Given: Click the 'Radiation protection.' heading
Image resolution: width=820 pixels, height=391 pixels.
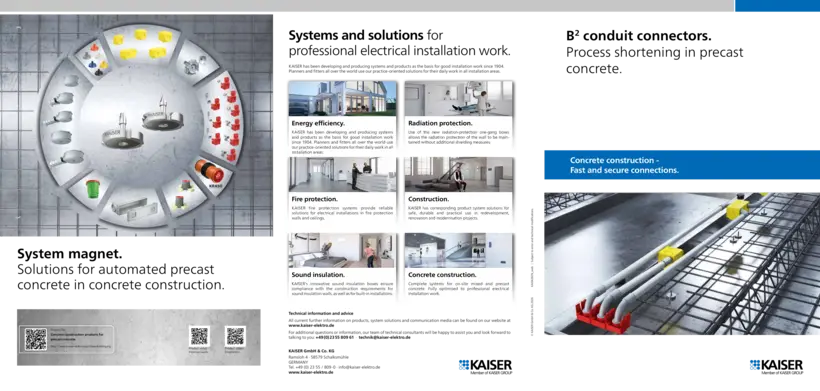Looking at the screenshot, I should (x=440, y=123).
